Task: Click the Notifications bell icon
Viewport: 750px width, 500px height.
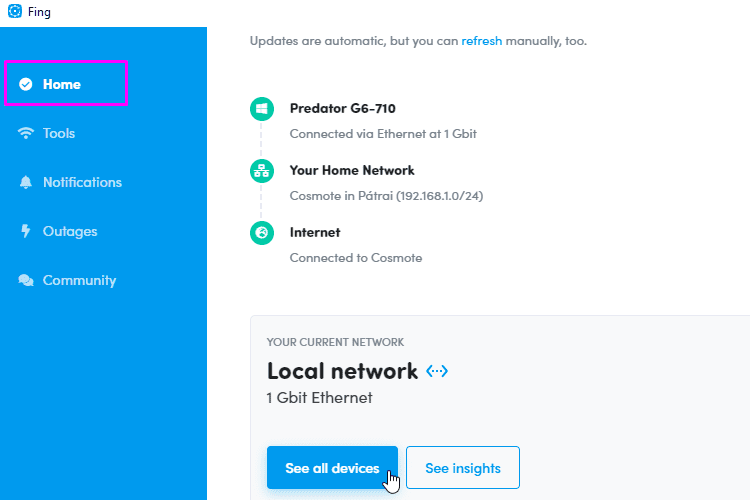Action: (26, 182)
